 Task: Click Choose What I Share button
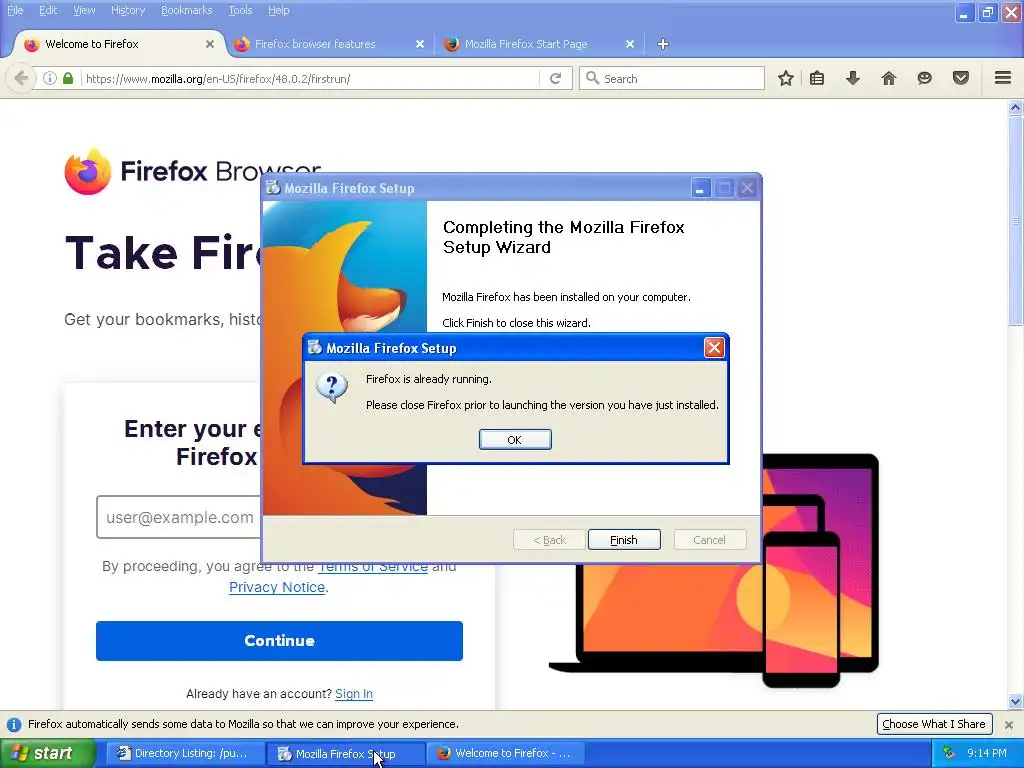934,724
